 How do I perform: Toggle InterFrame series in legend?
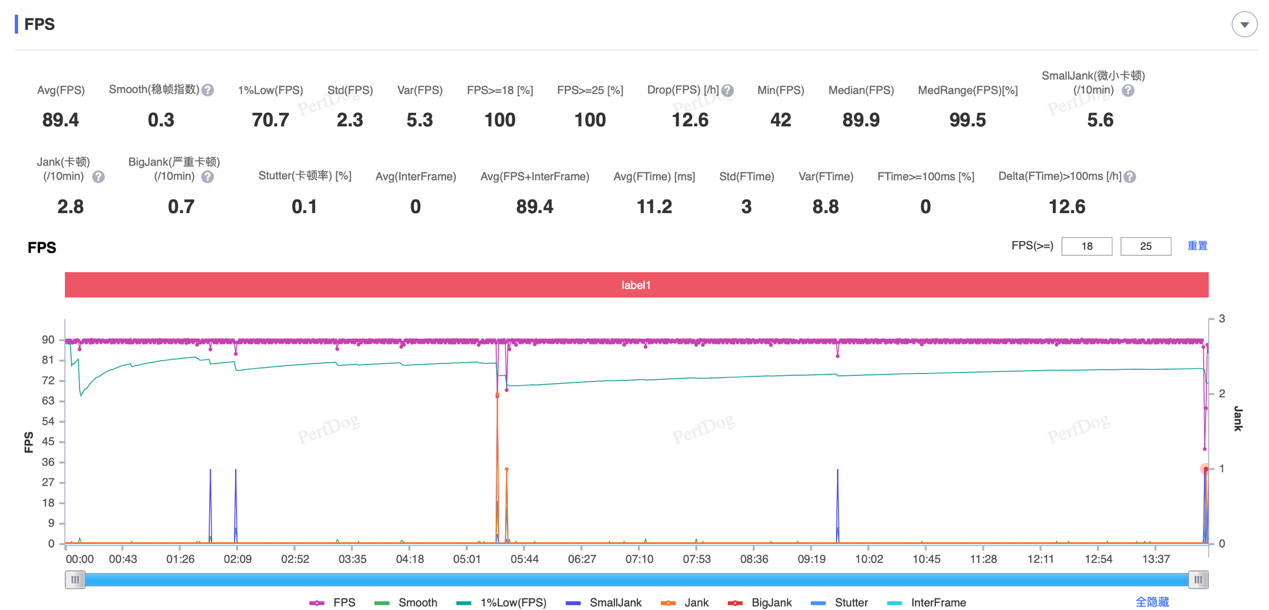[926, 603]
